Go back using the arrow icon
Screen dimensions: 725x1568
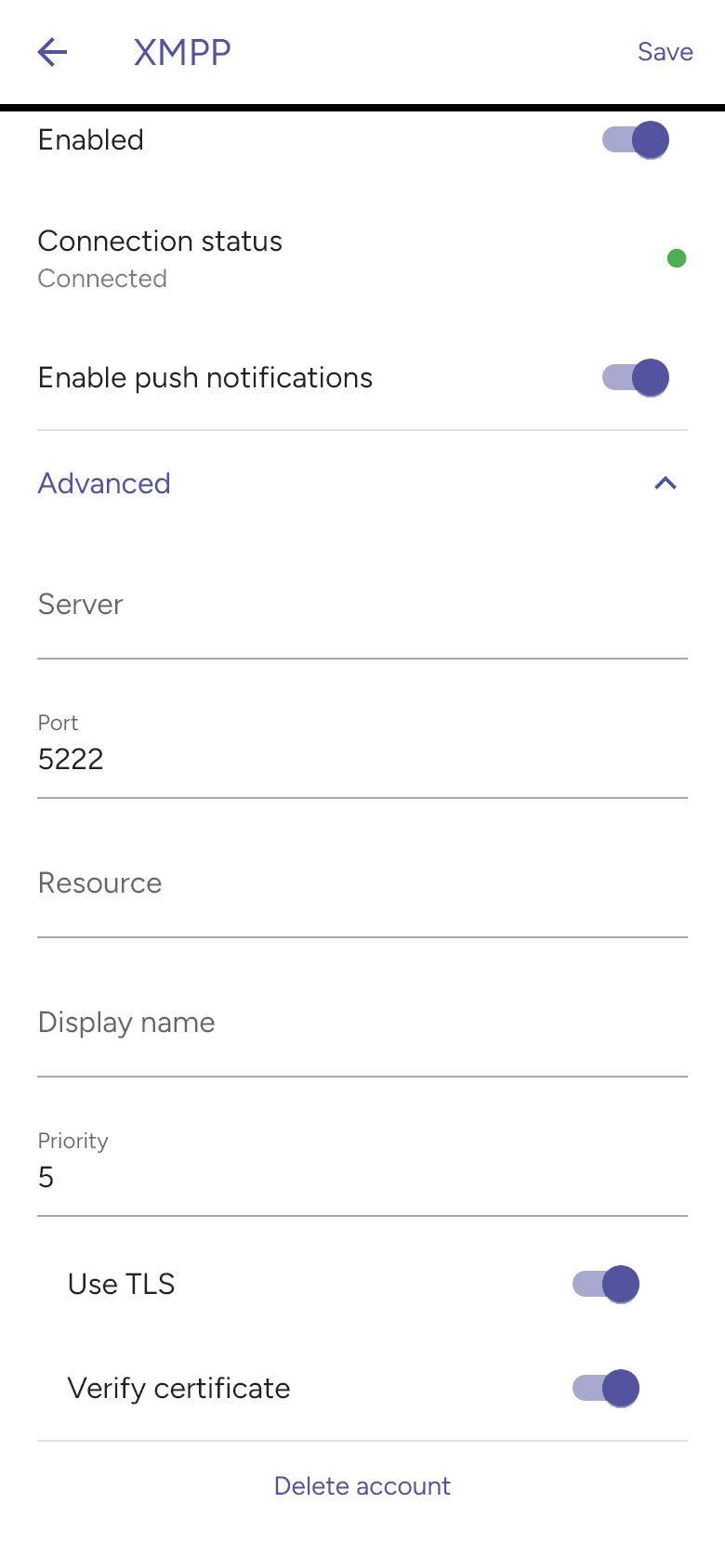coord(52,52)
